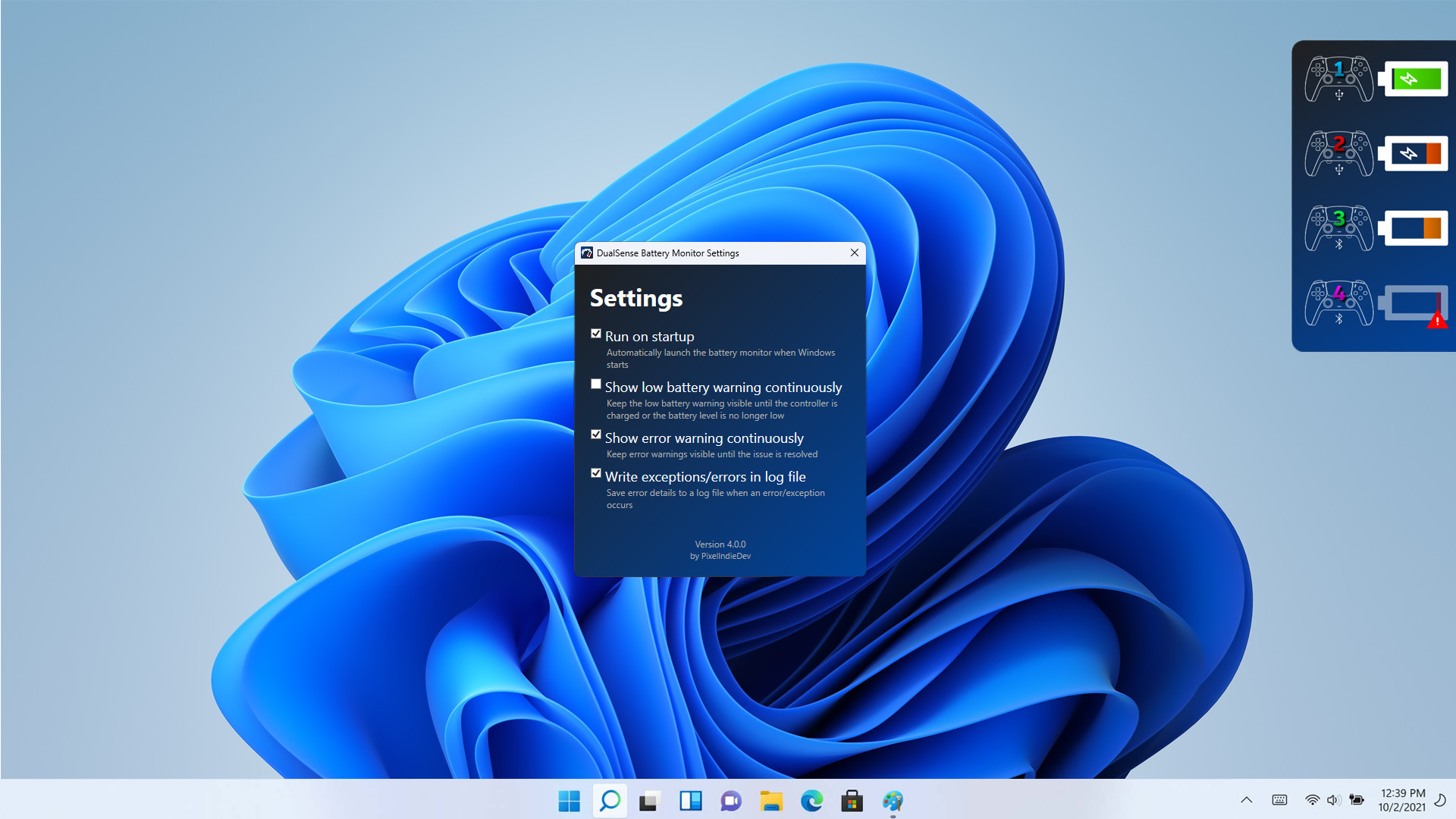Click the red error warning triangle
Viewport: 1456px width, 819px height.
pos(1436,322)
